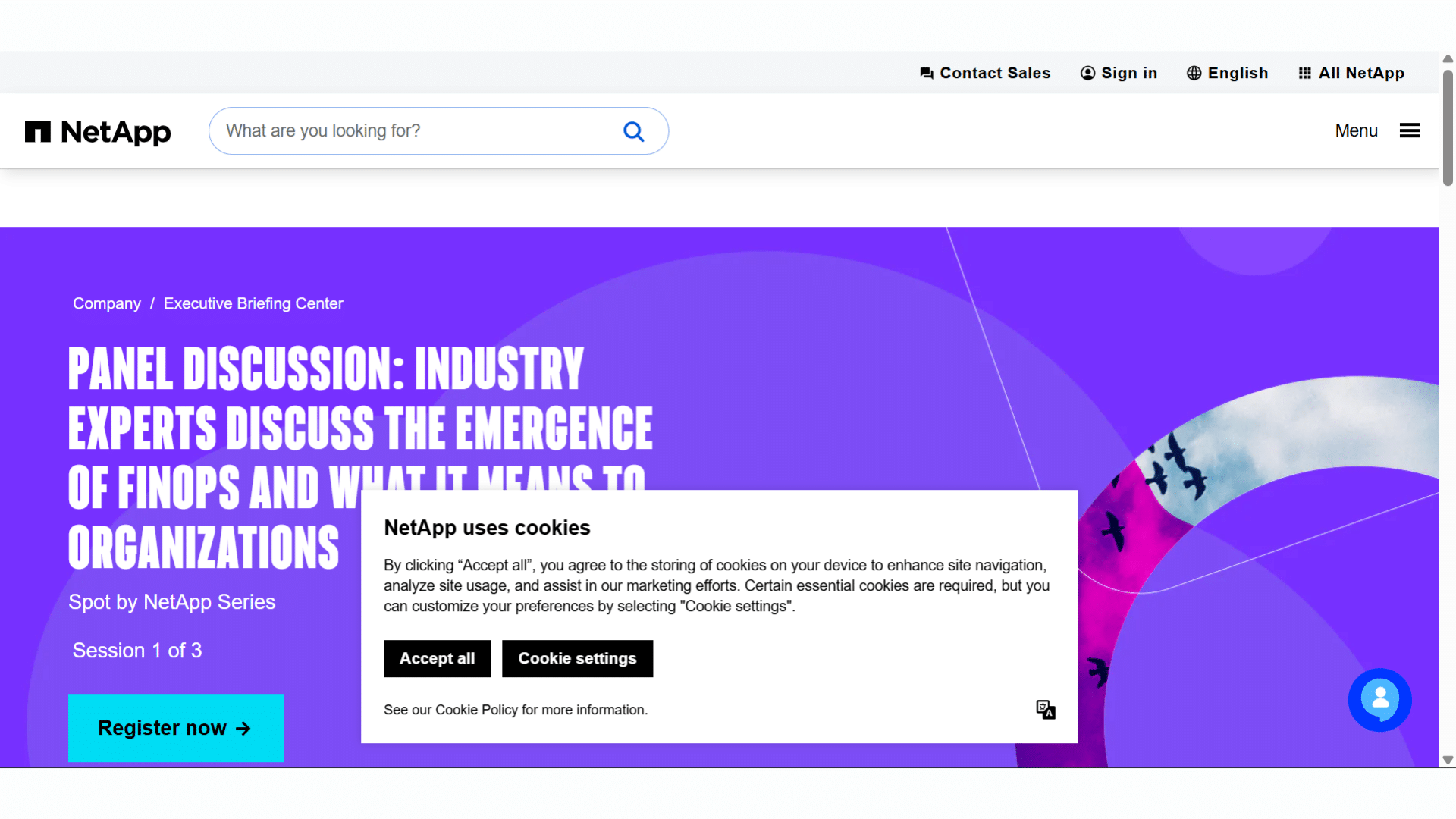Click the 'Session 1 of 3' text
Viewport: 1456px width, 819px height.
click(x=137, y=651)
